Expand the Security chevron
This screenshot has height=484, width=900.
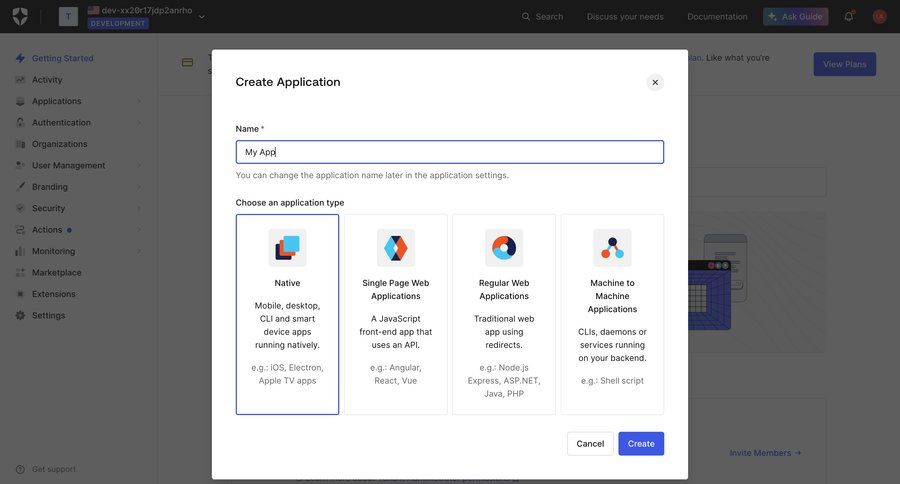(x=139, y=208)
